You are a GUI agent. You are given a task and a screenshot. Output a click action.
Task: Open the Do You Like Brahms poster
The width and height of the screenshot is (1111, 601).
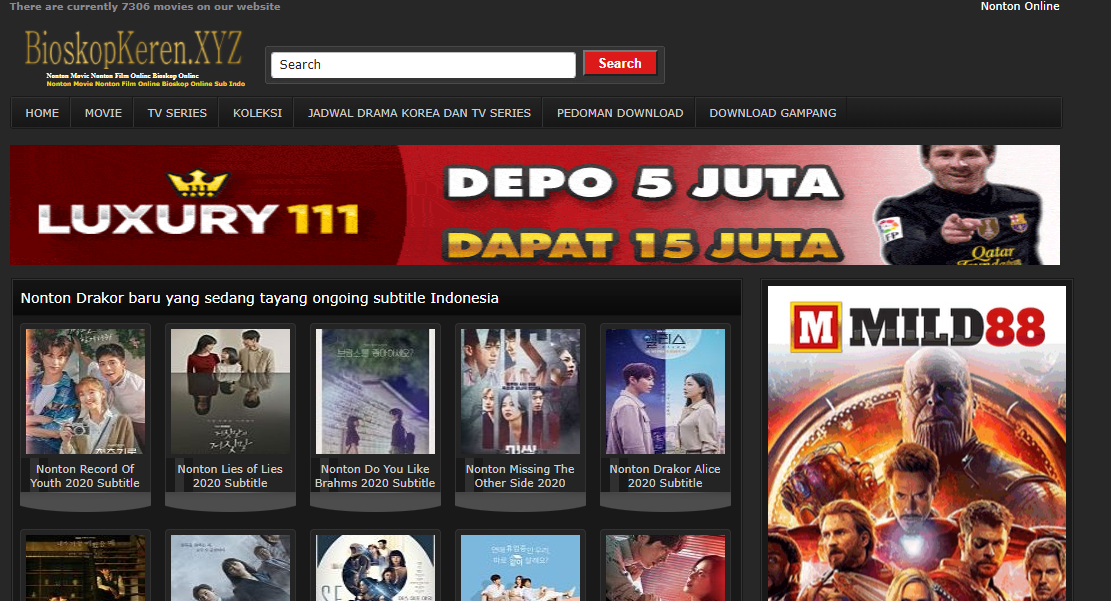(376, 391)
